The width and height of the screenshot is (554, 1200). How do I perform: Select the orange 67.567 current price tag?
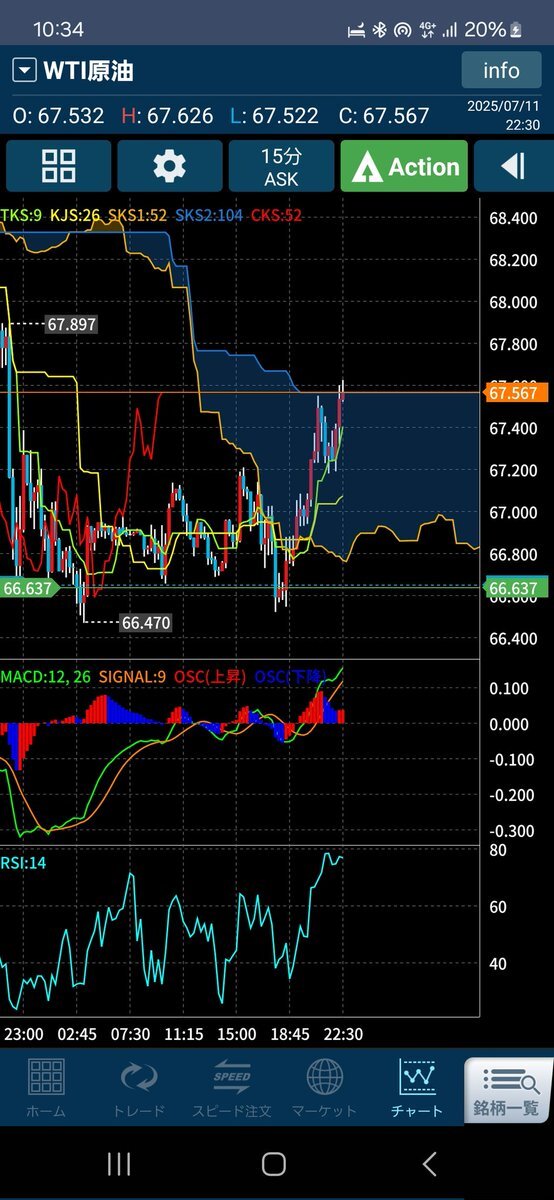(515, 393)
